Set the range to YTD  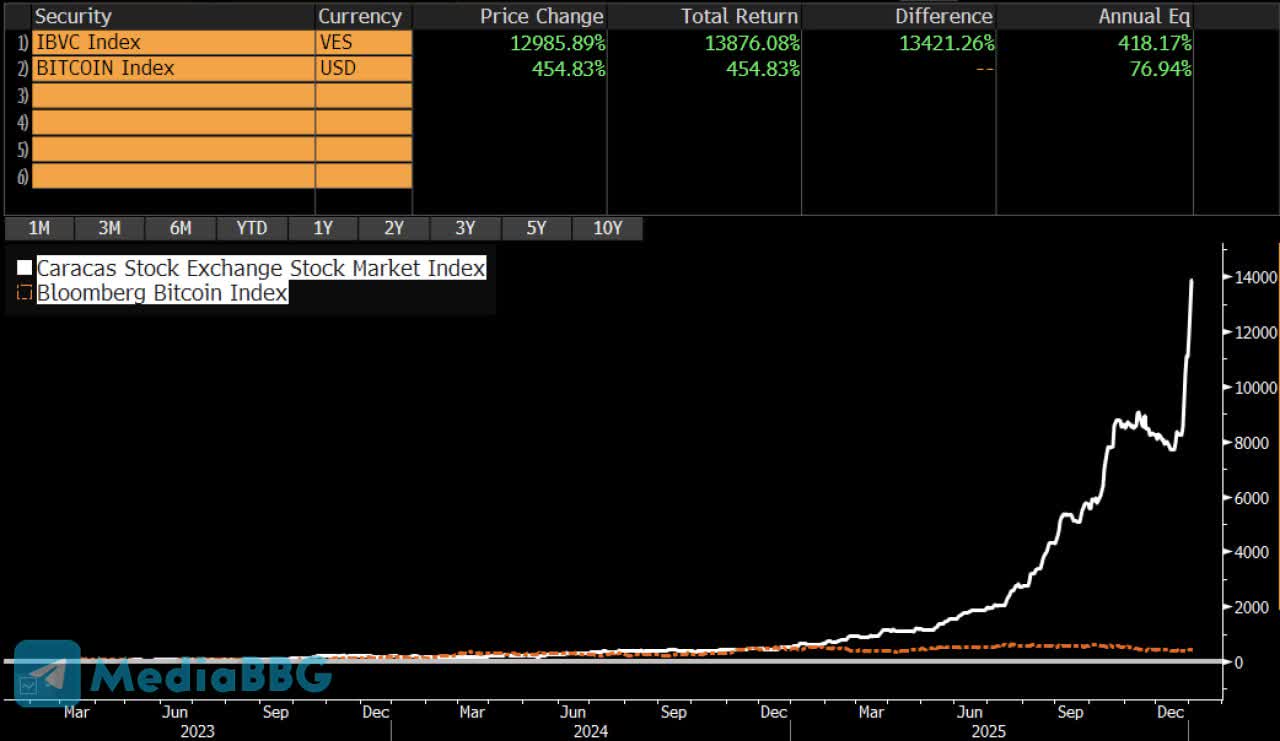tap(251, 228)
